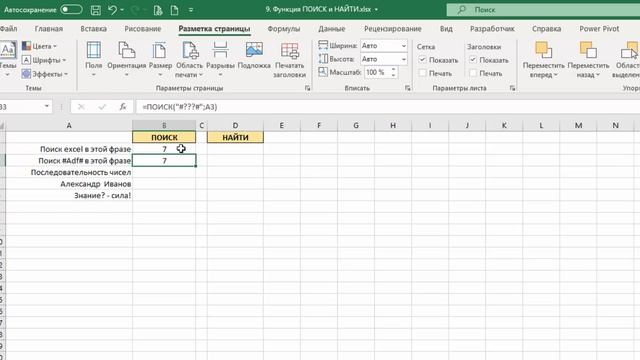The image size is (640, 360).
Task: Open the Параметры листа dialog launcher
Action: [512, 88]
